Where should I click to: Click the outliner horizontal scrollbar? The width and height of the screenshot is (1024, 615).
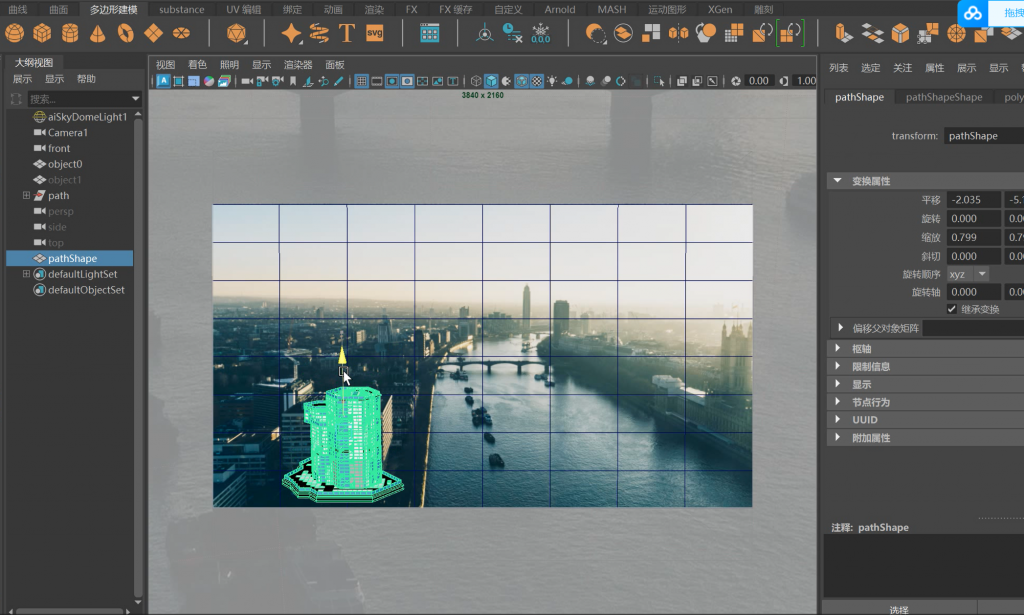pyautogui.click(x=69, y=611)
